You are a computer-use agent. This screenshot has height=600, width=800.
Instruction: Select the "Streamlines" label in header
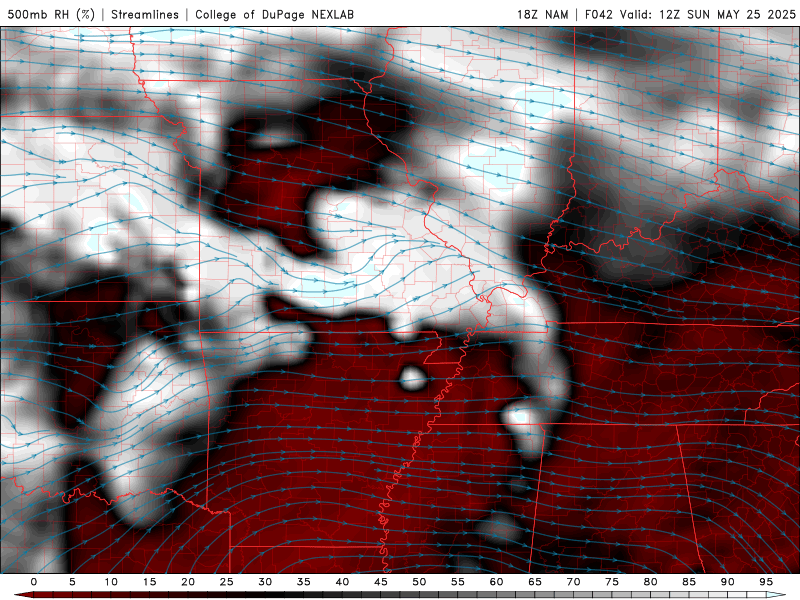pos(145,14)
